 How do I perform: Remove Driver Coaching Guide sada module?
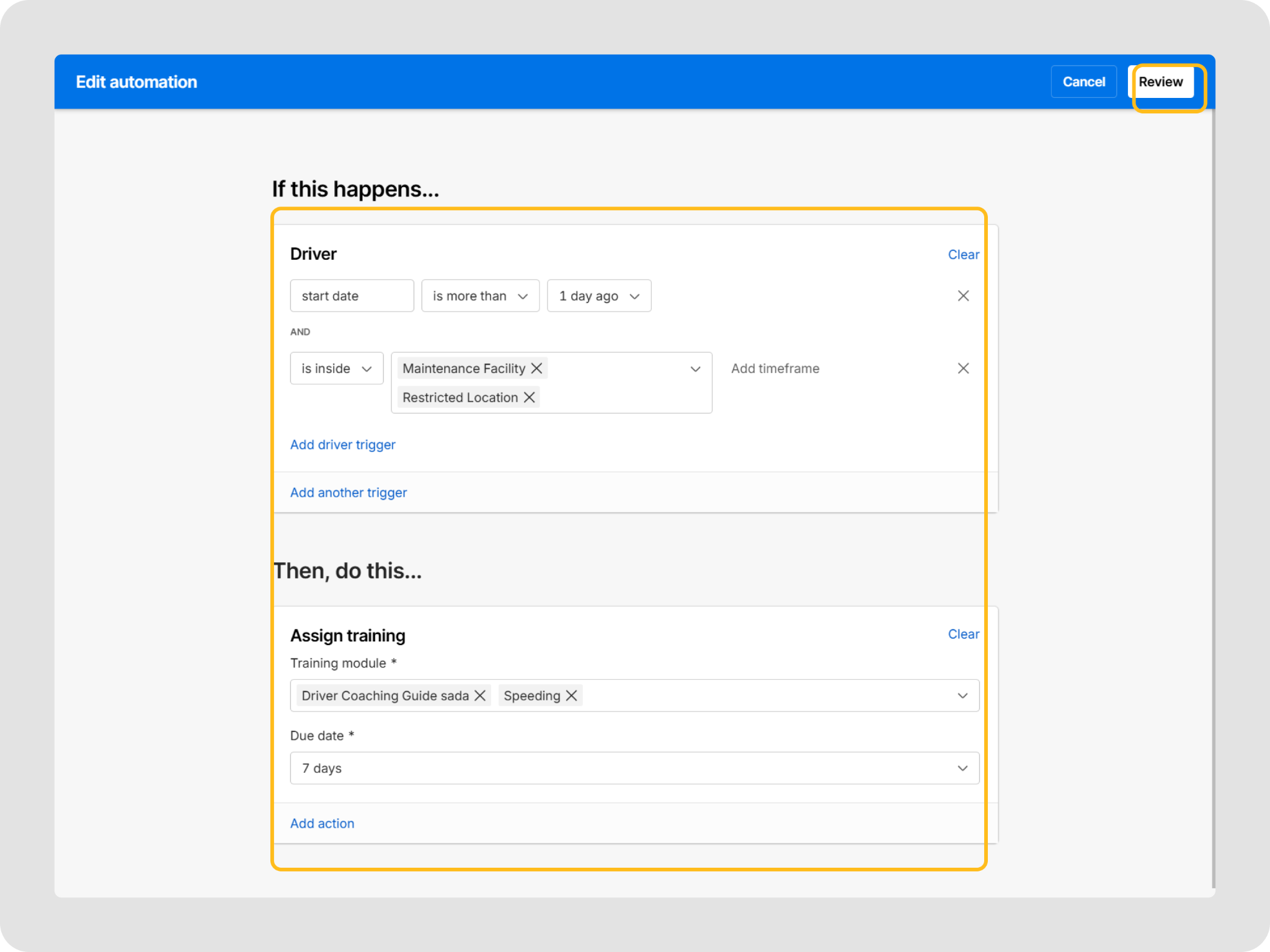tap(480, 695)
